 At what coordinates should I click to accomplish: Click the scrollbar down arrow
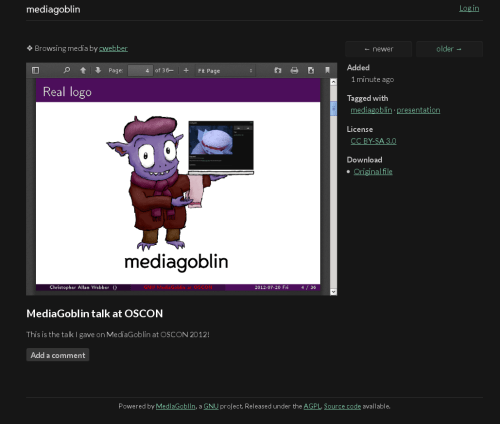(x=333, y=292)
